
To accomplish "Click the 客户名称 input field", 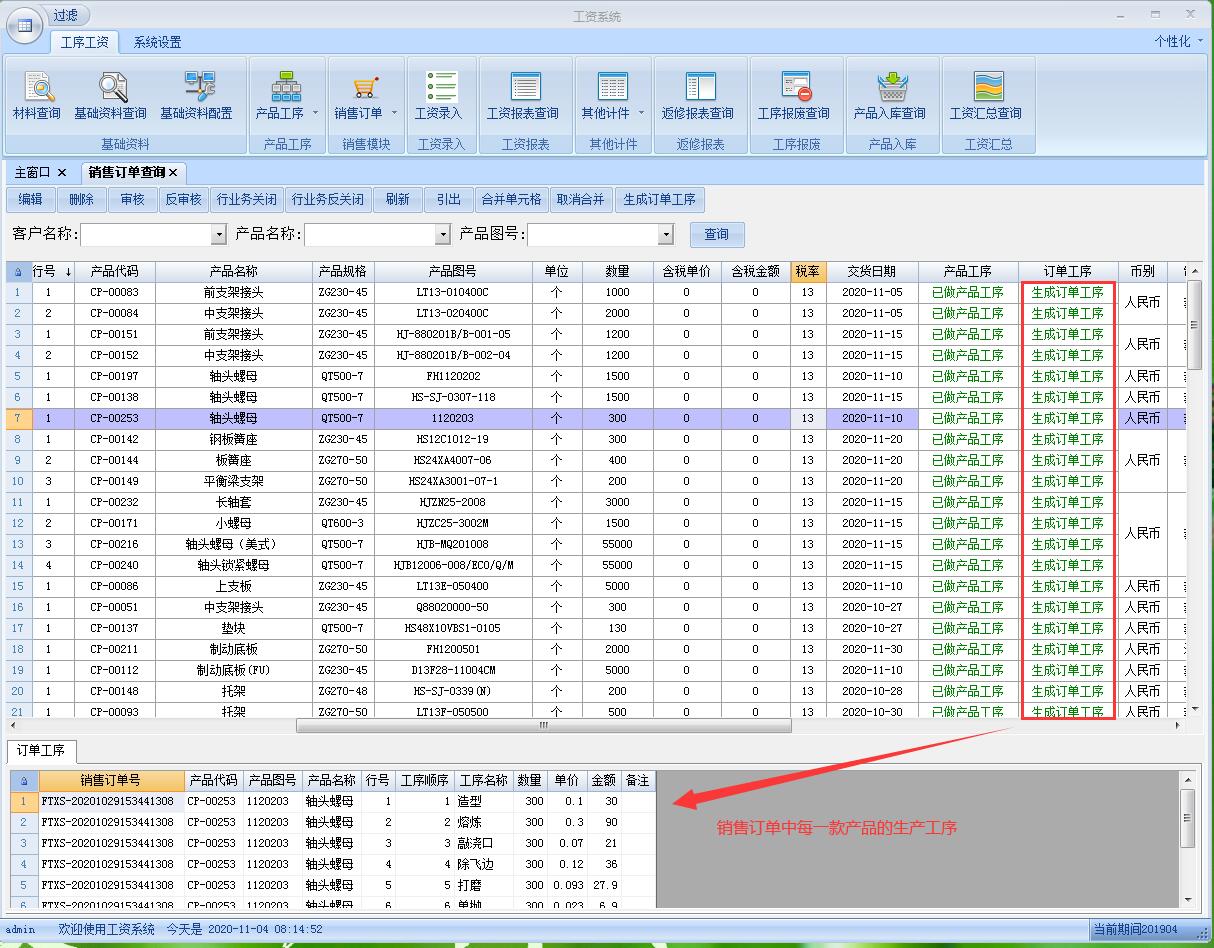I will click(146, 235).
